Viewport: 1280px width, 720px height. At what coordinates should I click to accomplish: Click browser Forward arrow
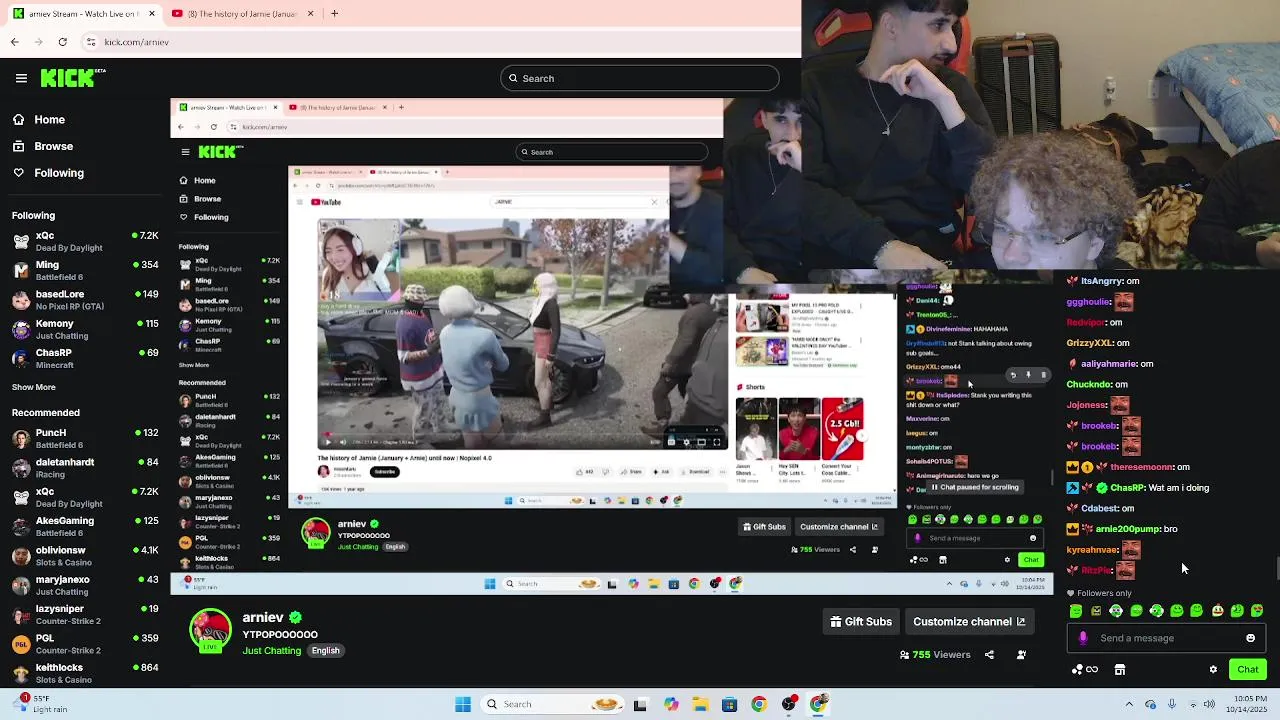[38, 42]
